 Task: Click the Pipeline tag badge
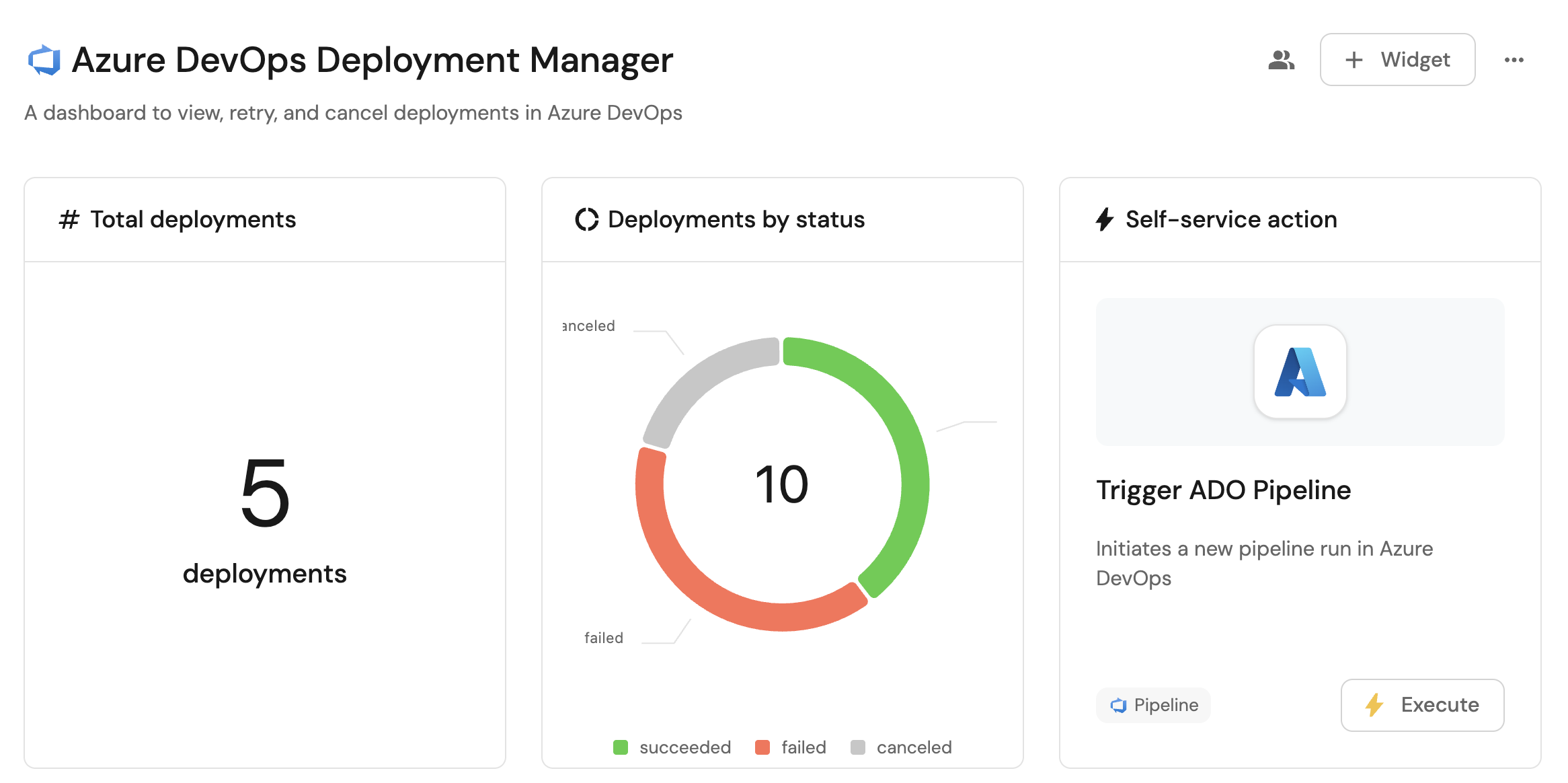click(x=1154, y=705)
